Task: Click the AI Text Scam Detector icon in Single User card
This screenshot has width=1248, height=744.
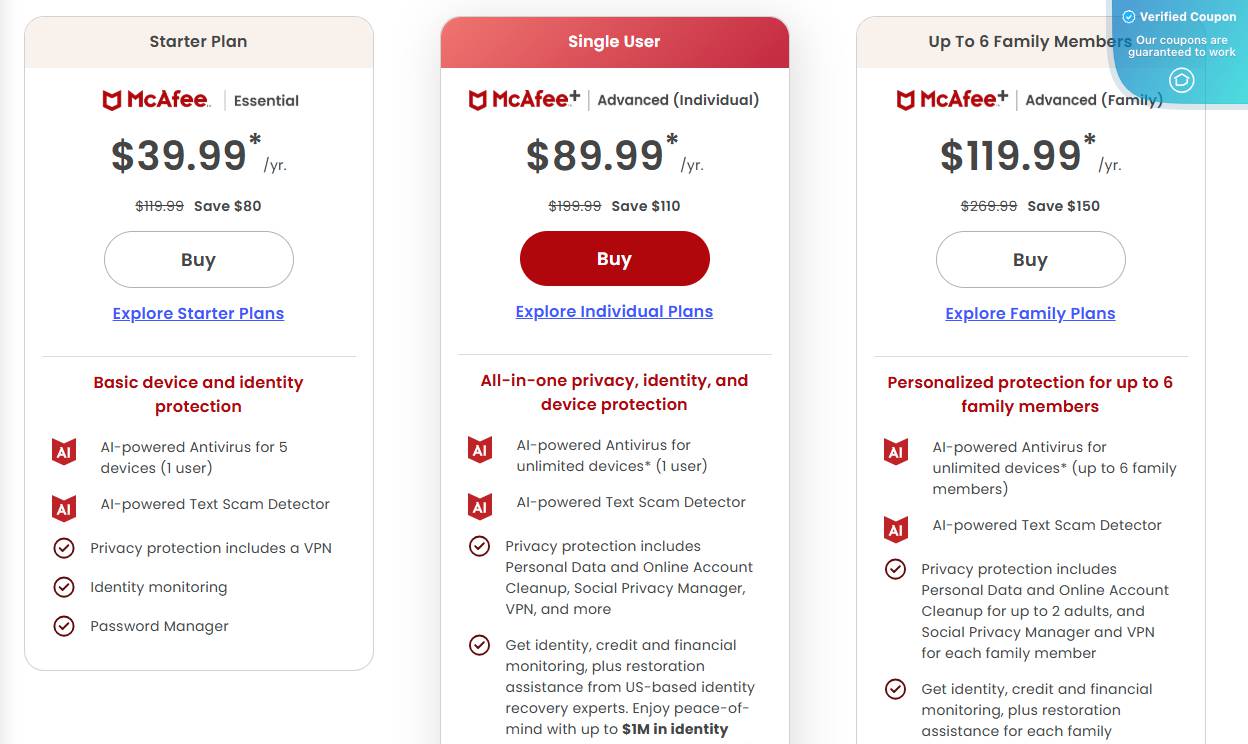Action: [479, 505]
